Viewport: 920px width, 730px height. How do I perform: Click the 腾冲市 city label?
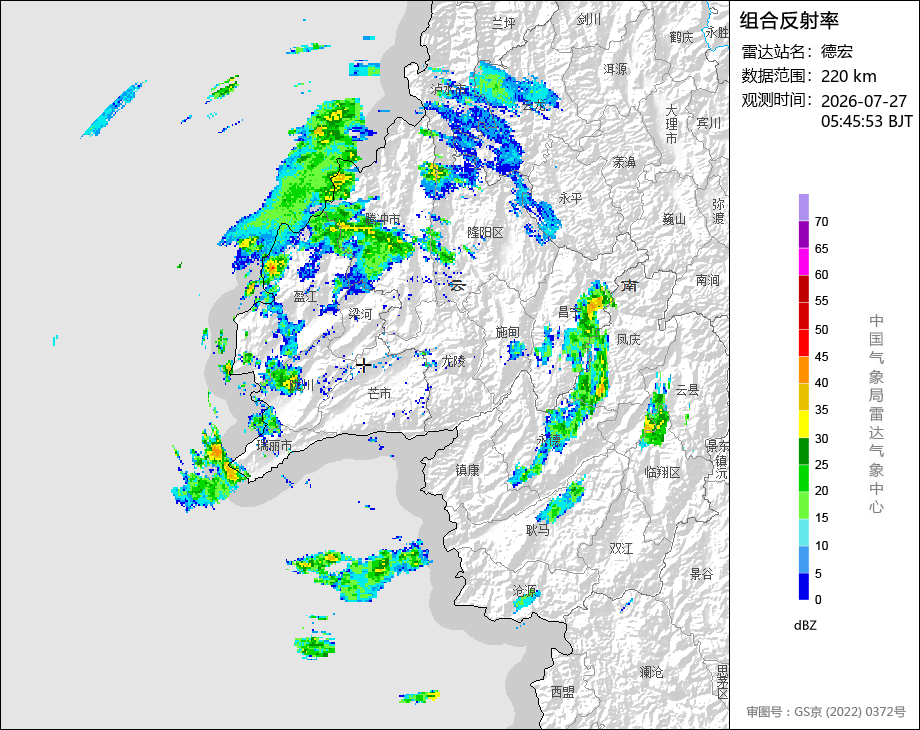383,219
